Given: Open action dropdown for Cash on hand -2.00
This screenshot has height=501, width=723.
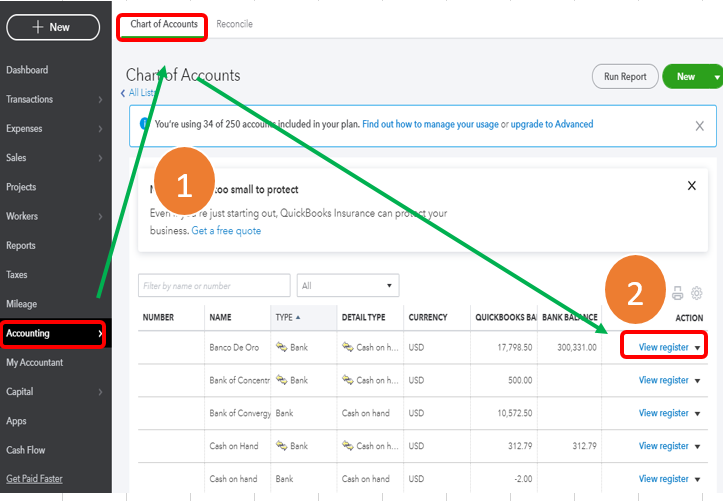Looking at the screenshot, I should (698, 479).
